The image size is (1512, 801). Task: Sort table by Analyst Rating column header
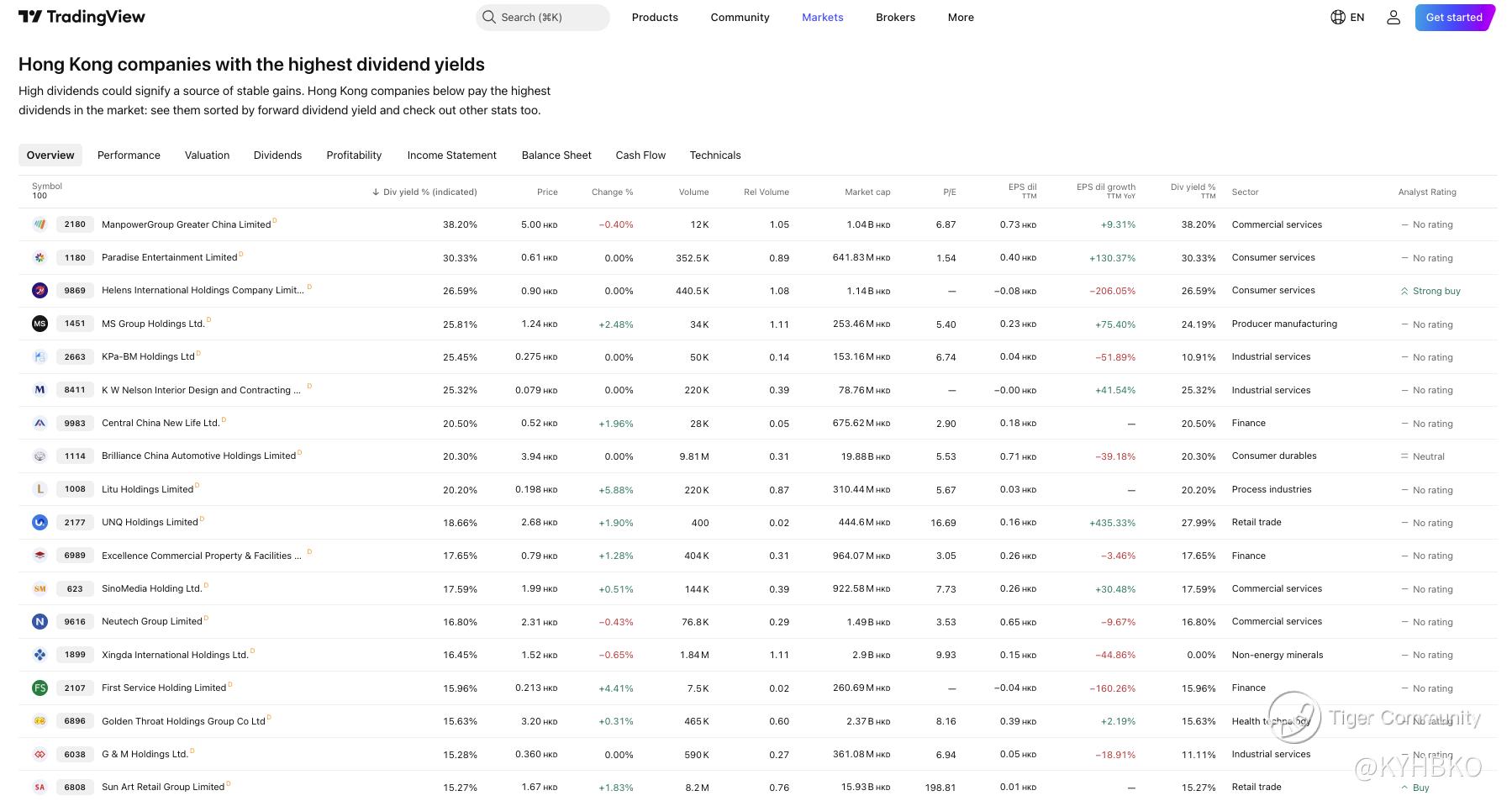(x=1427, y=192)
